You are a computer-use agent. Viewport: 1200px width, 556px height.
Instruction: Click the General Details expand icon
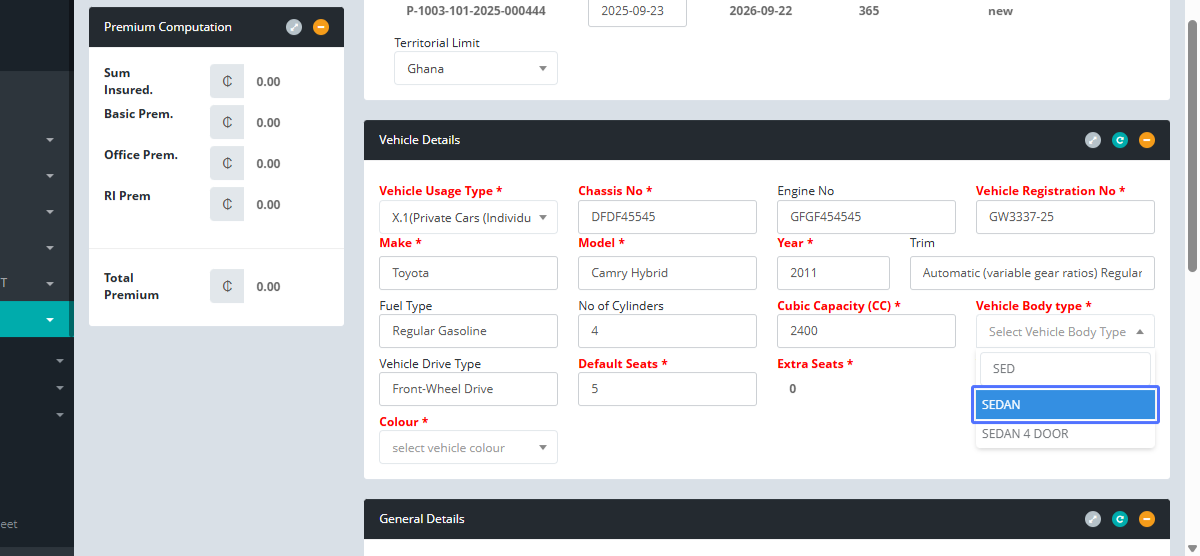pos(1093,519)
